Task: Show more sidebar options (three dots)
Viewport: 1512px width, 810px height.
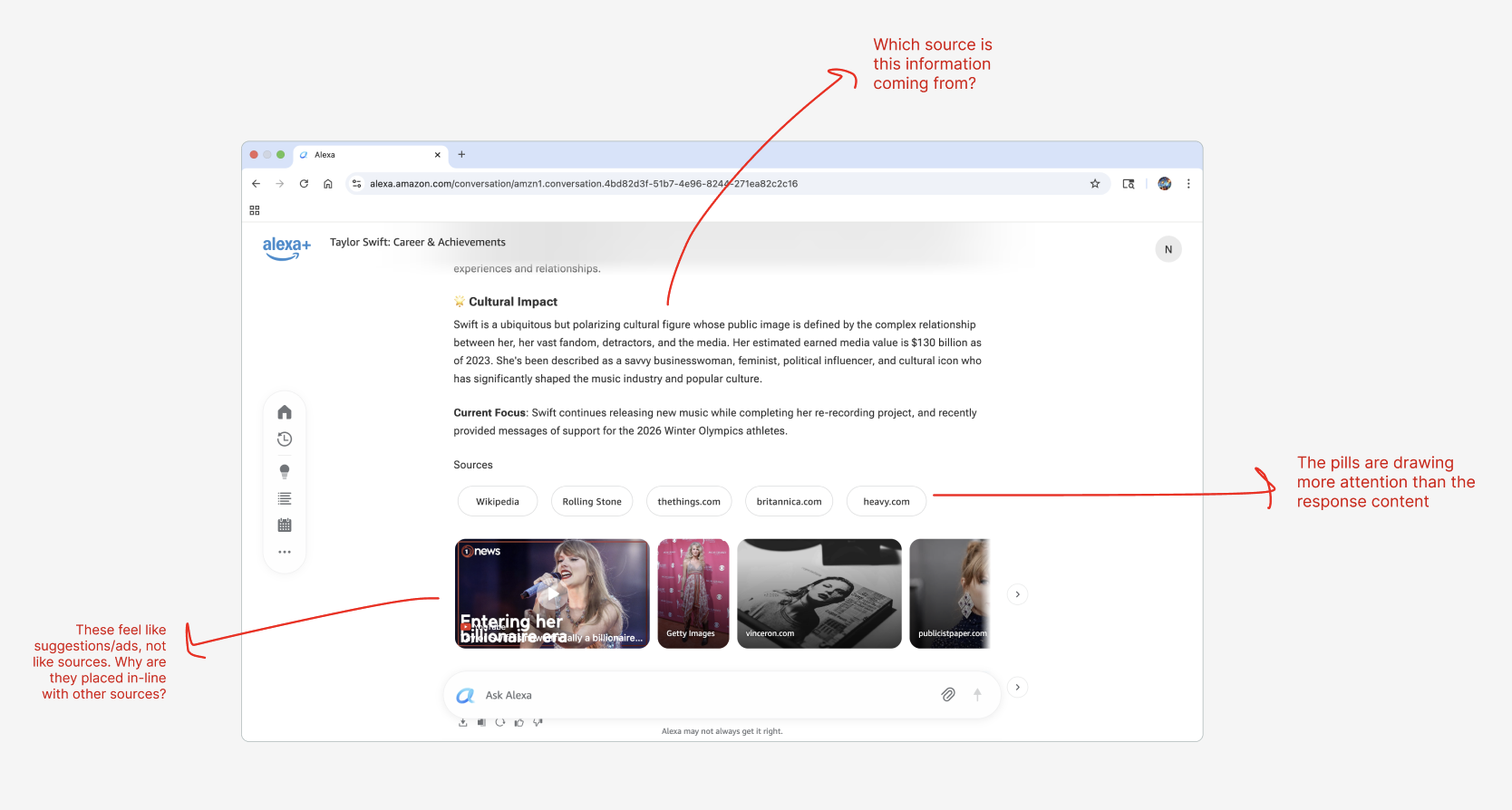Action: click(285, 552)
